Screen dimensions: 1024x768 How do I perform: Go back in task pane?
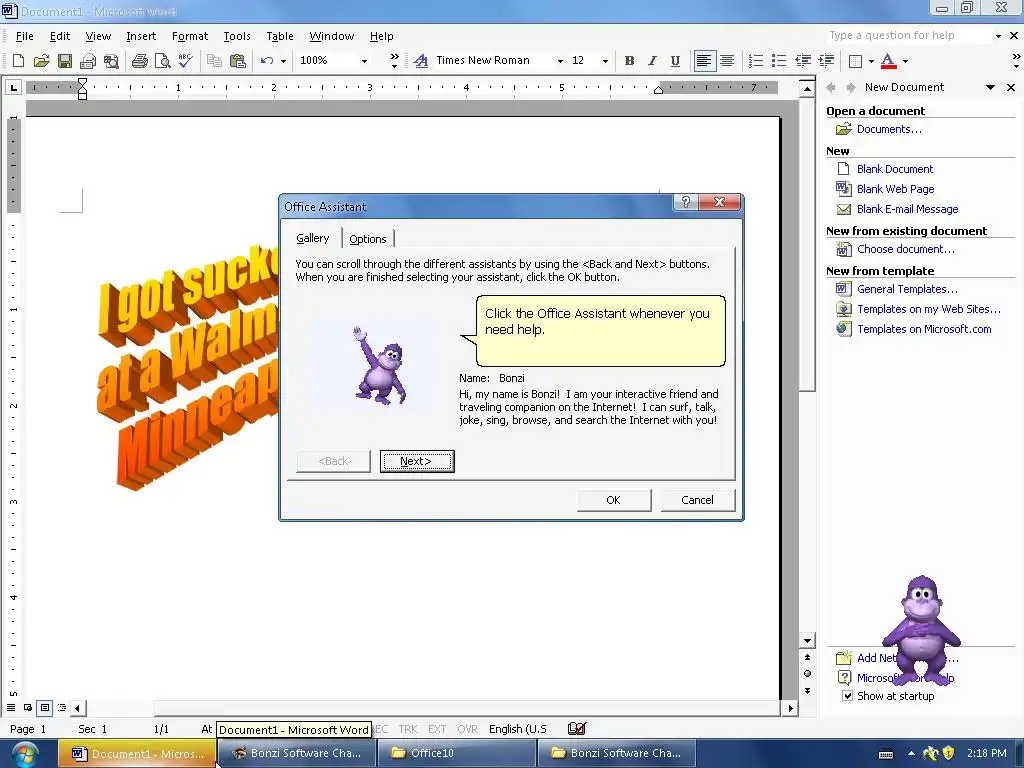[x=831, y=88]
